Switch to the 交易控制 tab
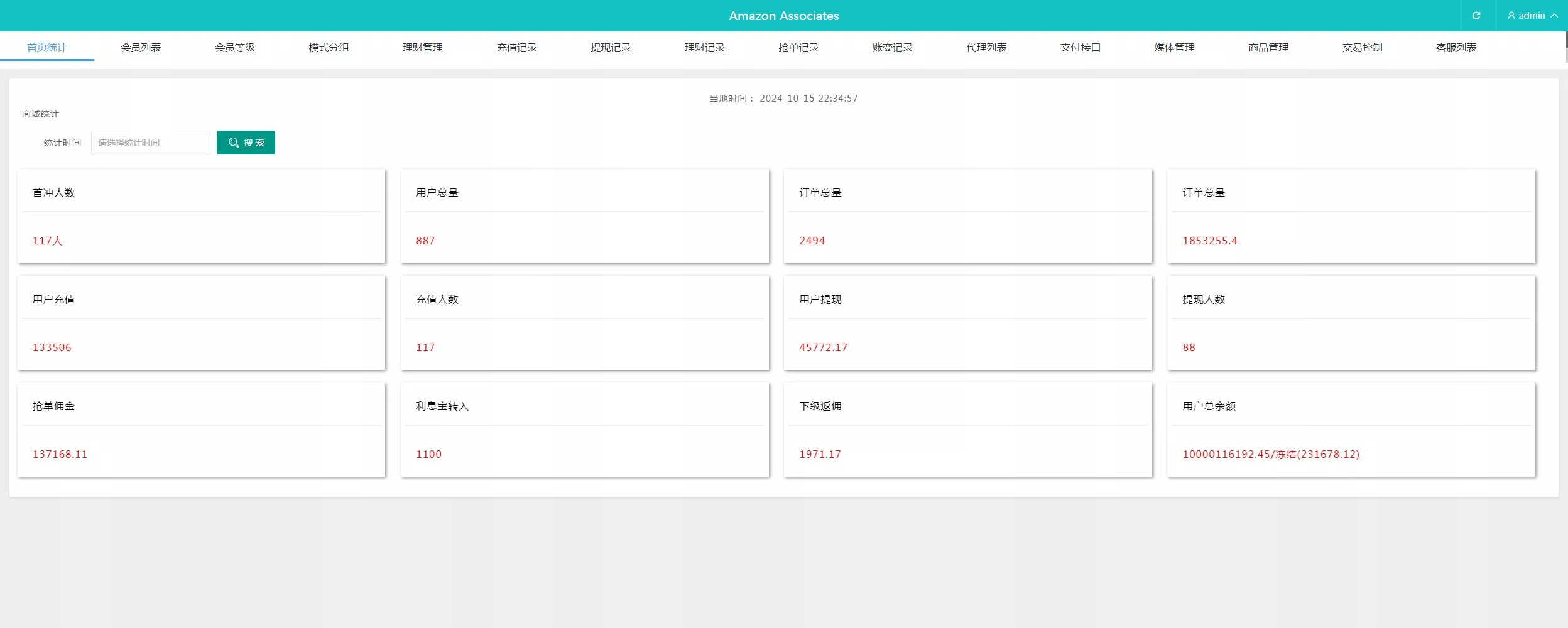1568x628 pixels. 1362,48
